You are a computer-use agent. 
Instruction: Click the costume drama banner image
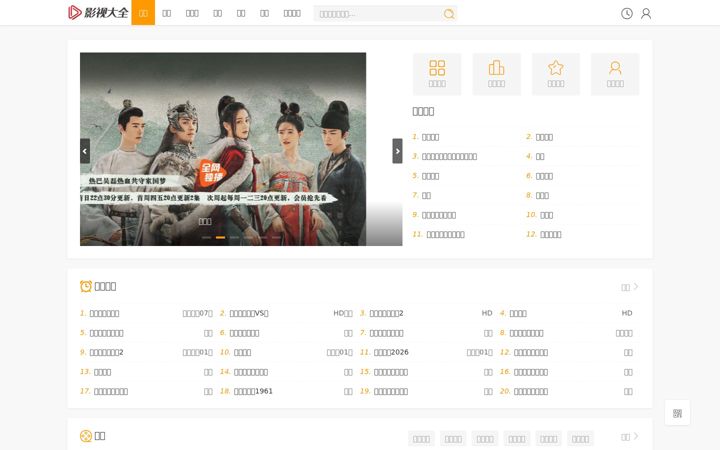click(x=223, y=149)
